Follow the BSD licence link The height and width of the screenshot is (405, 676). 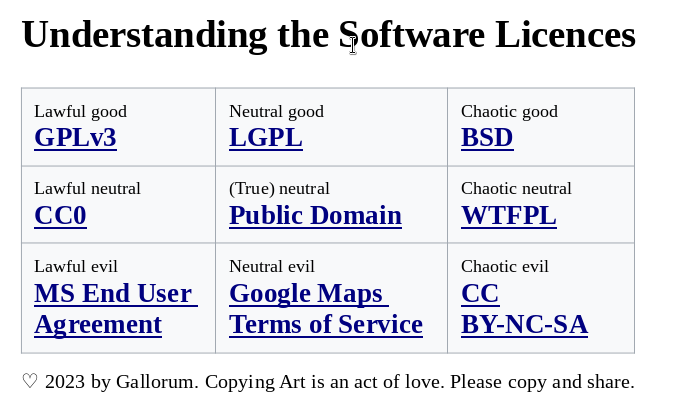pos(487,138)
